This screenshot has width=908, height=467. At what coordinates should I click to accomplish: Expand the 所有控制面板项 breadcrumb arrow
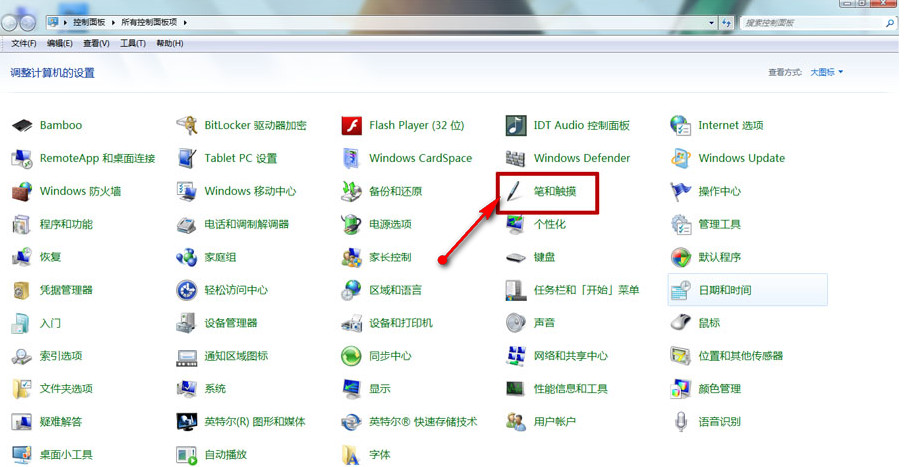186,21
